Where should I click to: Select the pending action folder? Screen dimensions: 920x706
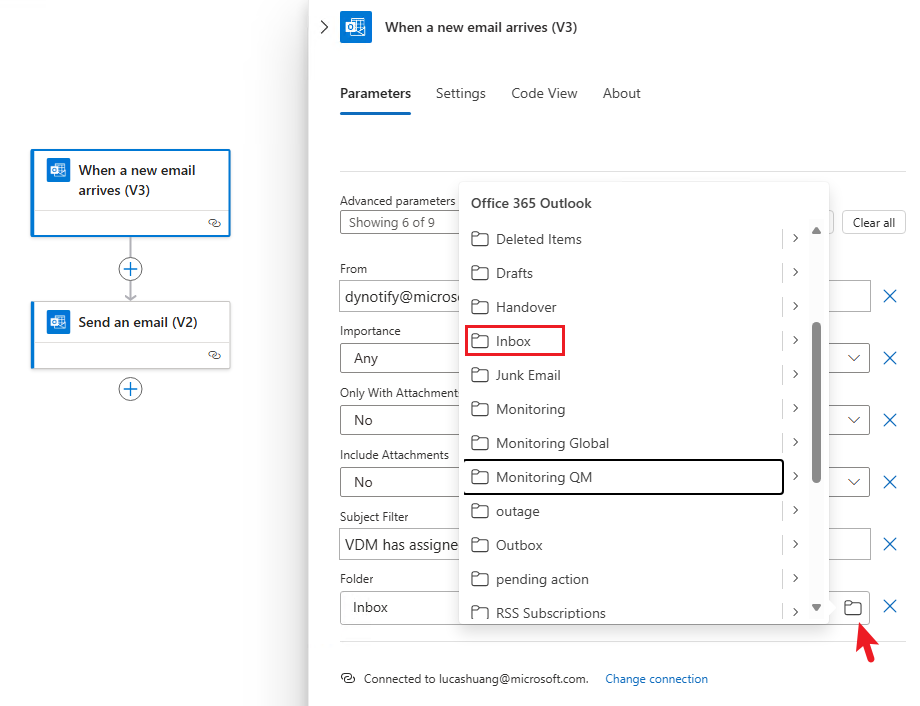pyautogui.click(x=623, y=579)
